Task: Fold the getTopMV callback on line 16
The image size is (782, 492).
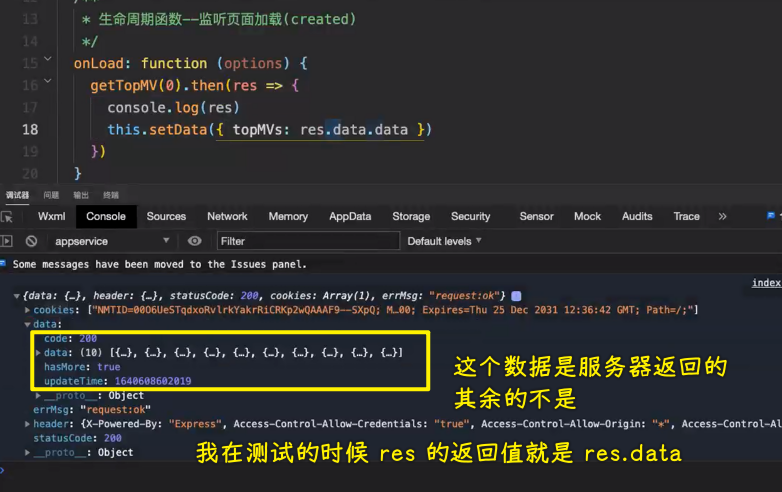Action: click(48, 81)
